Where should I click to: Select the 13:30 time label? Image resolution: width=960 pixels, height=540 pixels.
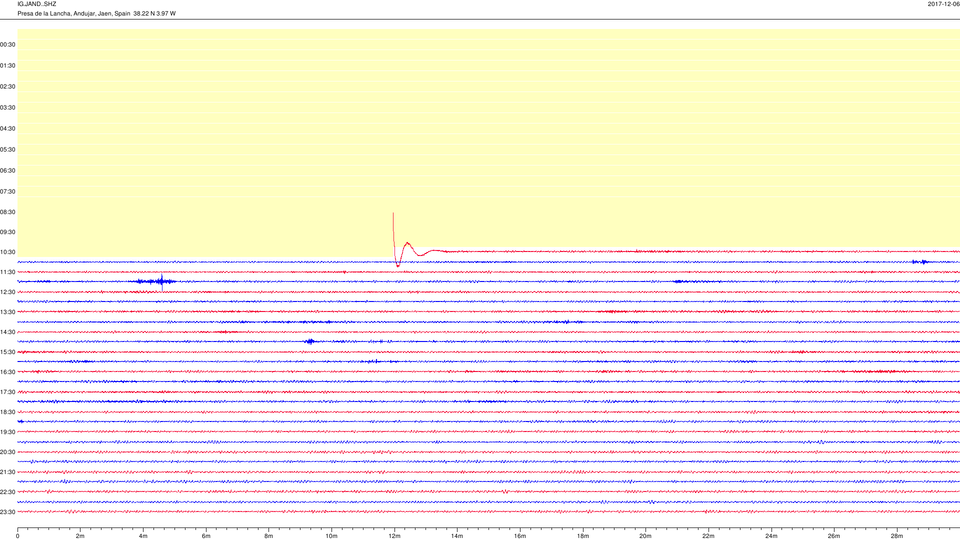coord(8,312)
